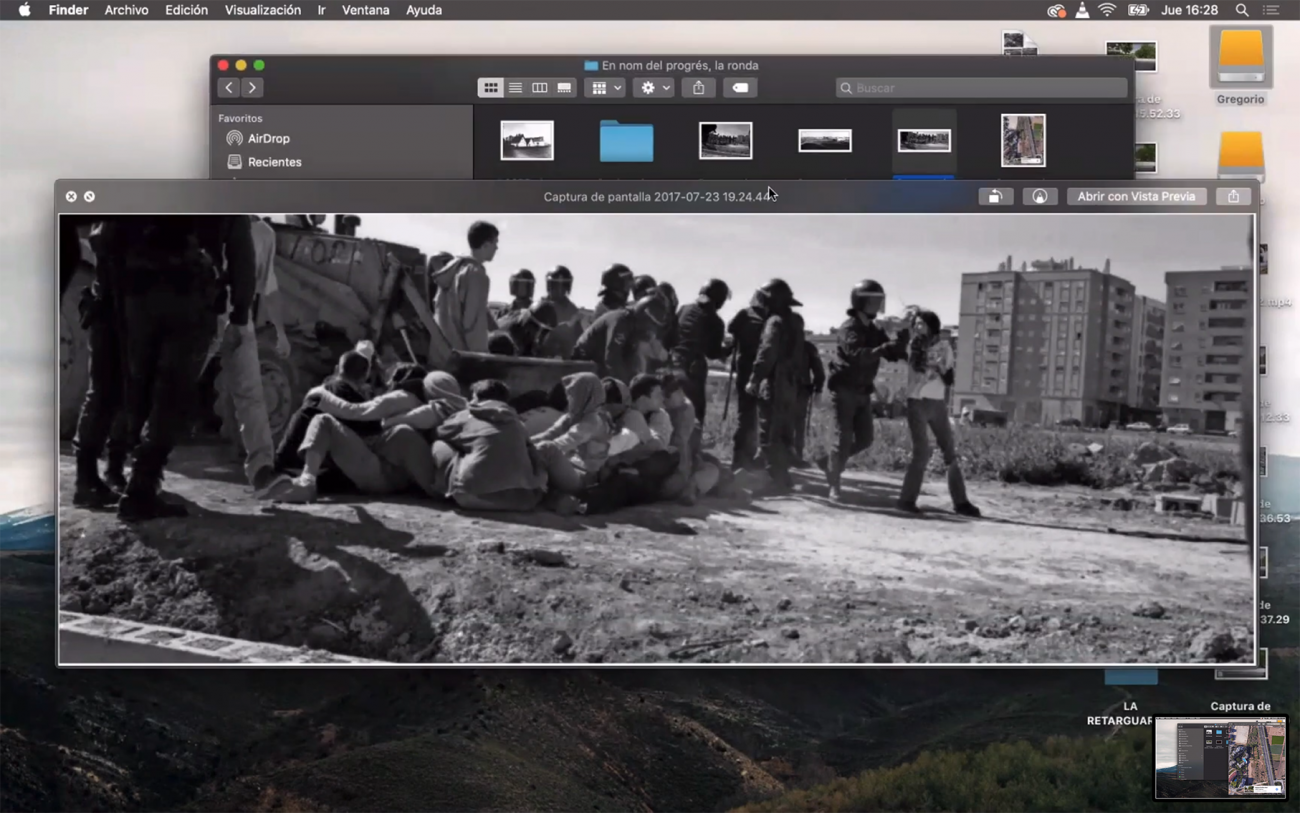Viewport: 1300px width, 813px height.
Task: Go back in Finder window
Action: [229, 88]
